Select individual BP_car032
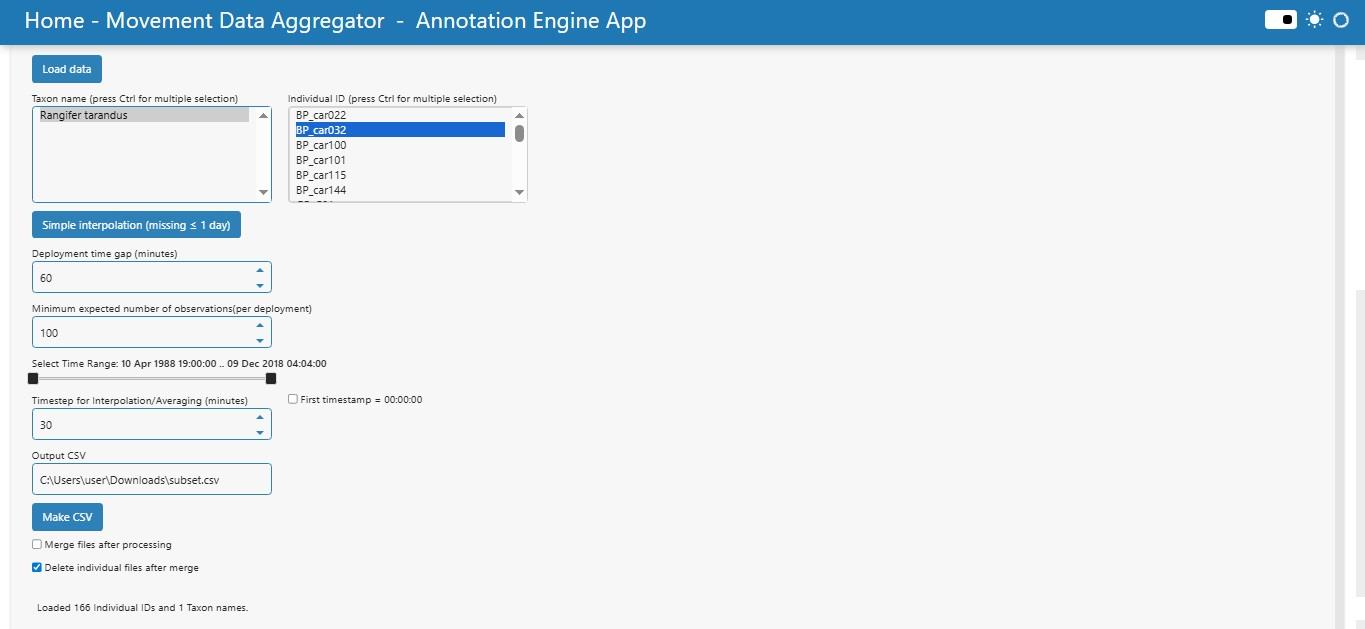The height and width of the screenshot is (629, 1365). click(x=400, y=130)
